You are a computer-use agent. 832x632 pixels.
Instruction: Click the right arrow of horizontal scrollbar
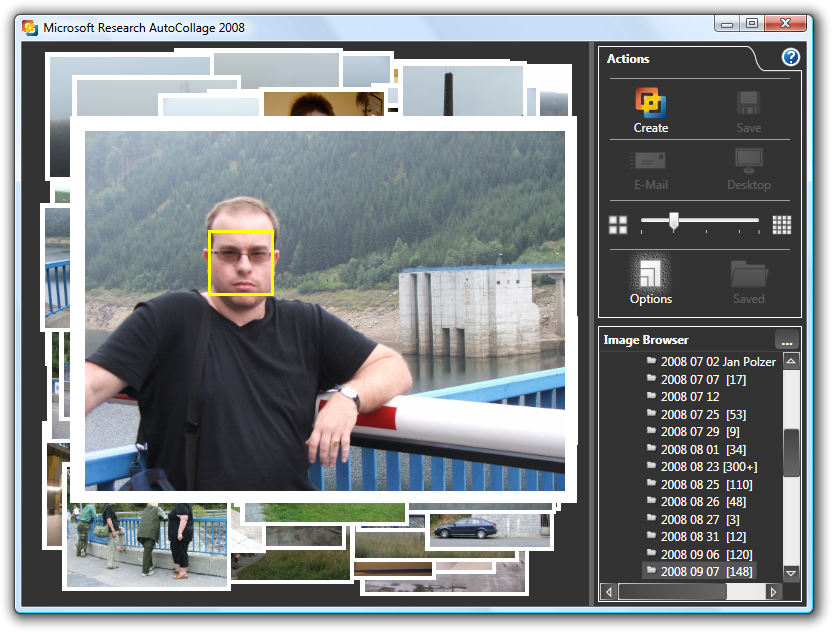coord(773,592)
